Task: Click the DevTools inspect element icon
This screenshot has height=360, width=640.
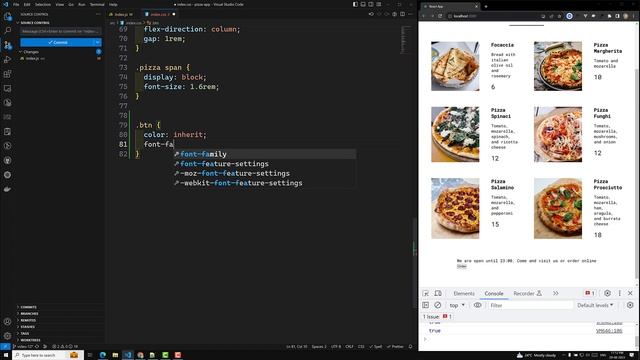Action: 426,293
